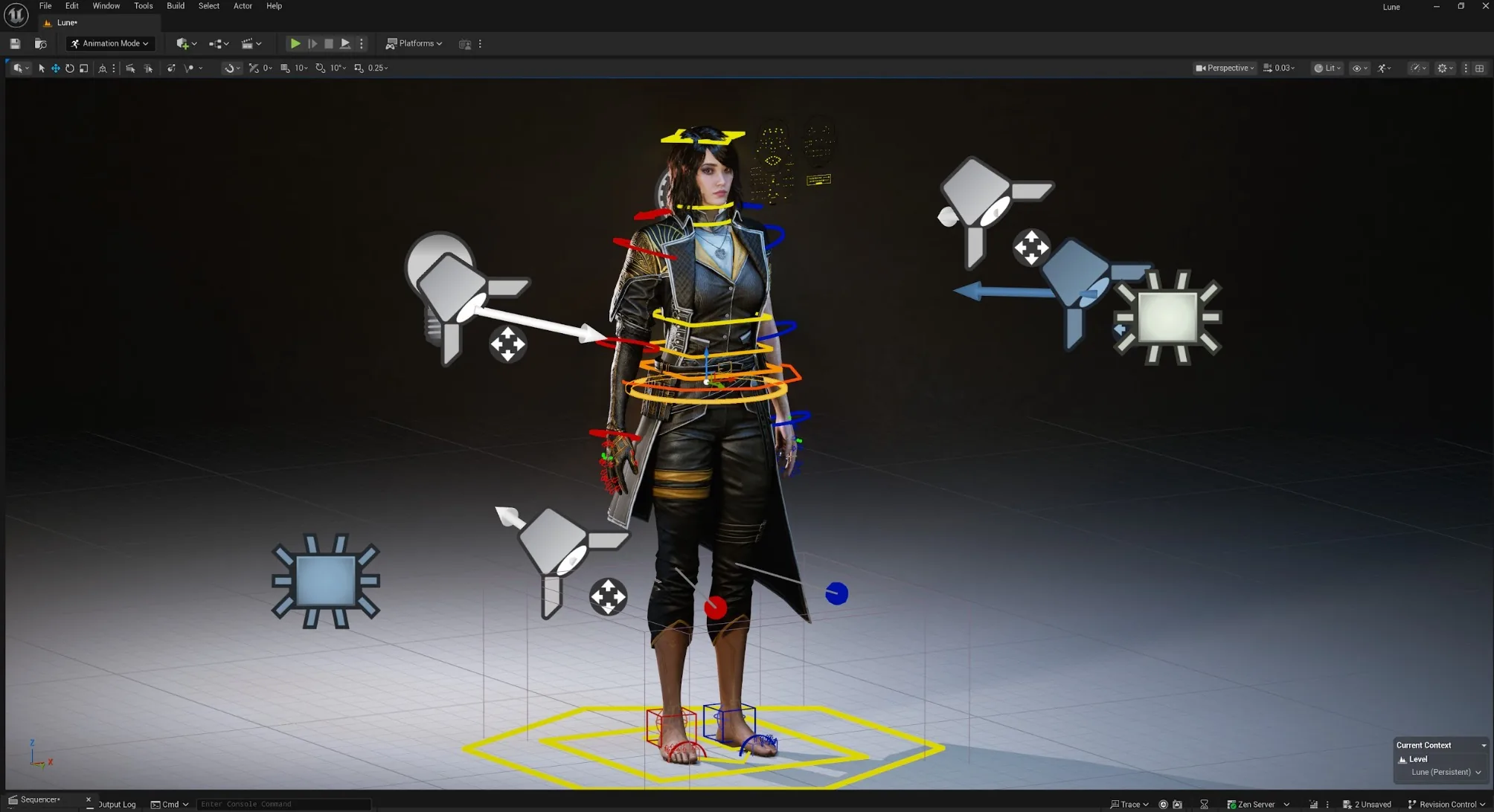The width and height of the screenshot is (1494, 812).
Task: Start Play in Editor with green arrow
Action: click(x=295, y=44)
